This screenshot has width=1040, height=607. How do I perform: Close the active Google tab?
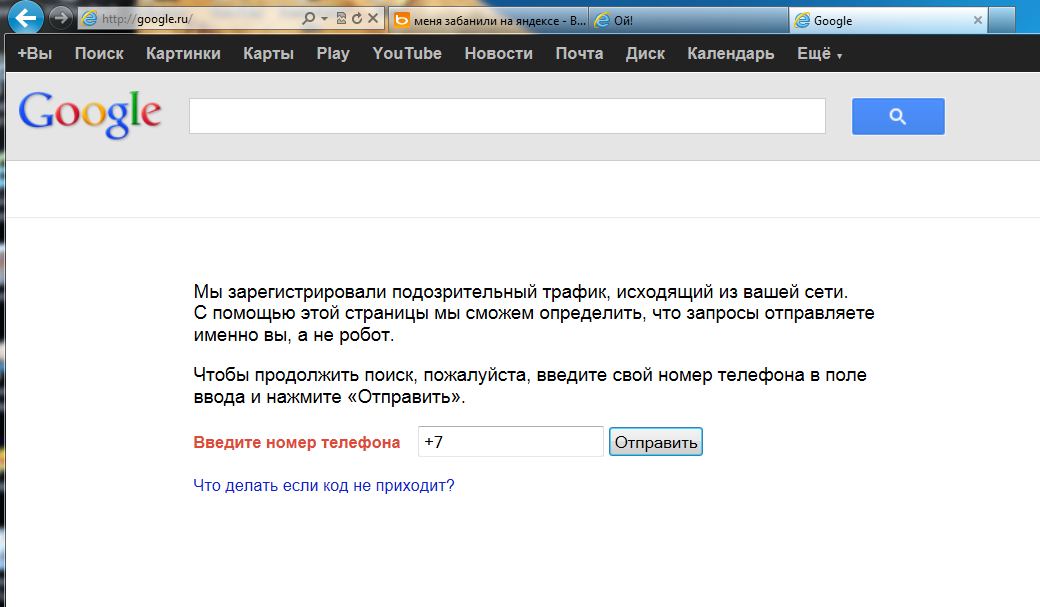[x=978, y=20]
